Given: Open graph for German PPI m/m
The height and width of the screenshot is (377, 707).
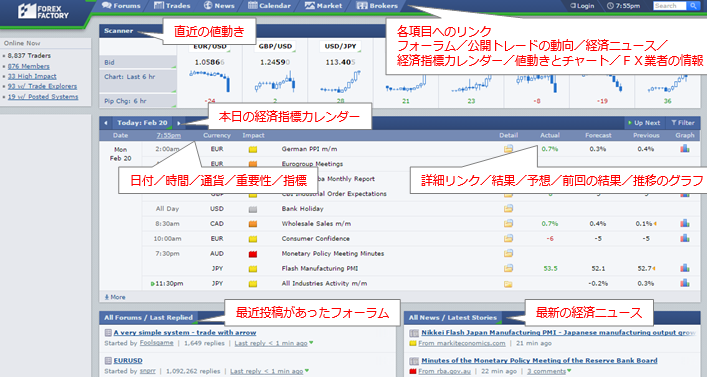Looking at the screenshot, I should point(685,148).
